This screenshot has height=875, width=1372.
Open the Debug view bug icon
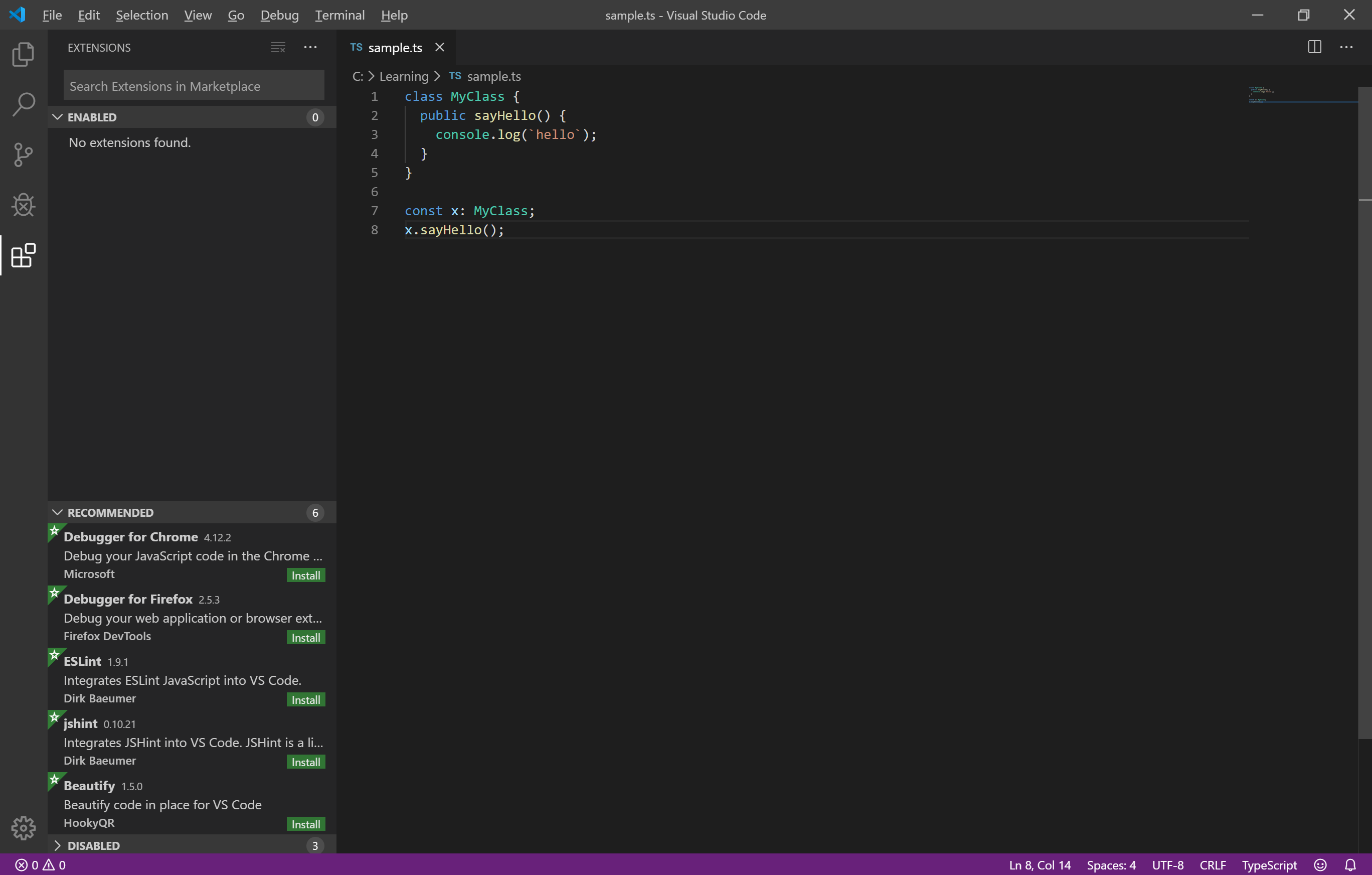[x=23, y=205]
